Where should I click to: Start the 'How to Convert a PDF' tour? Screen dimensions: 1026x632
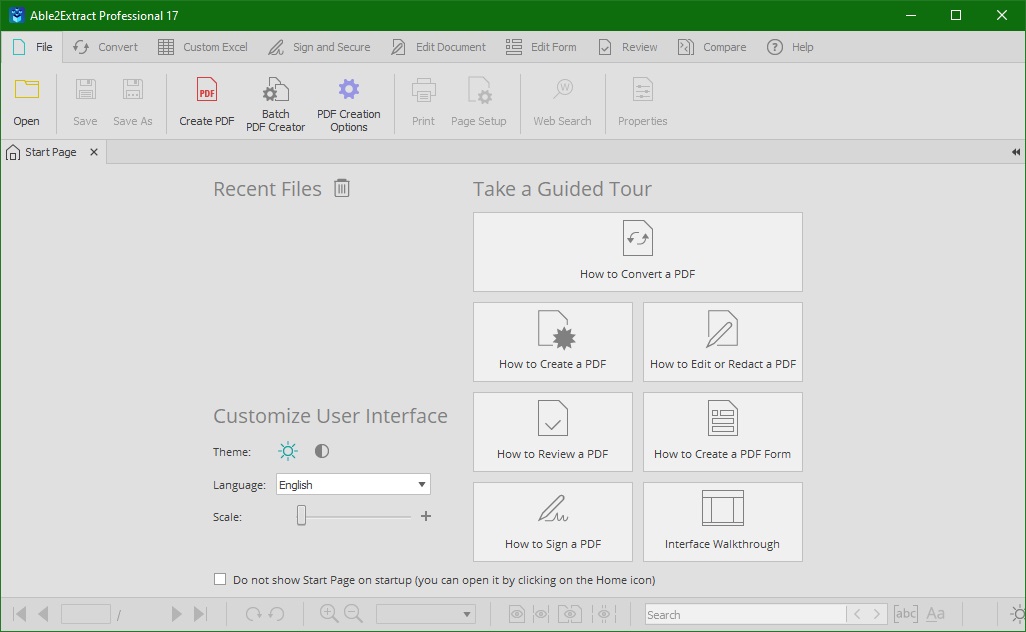pos(637,251)
